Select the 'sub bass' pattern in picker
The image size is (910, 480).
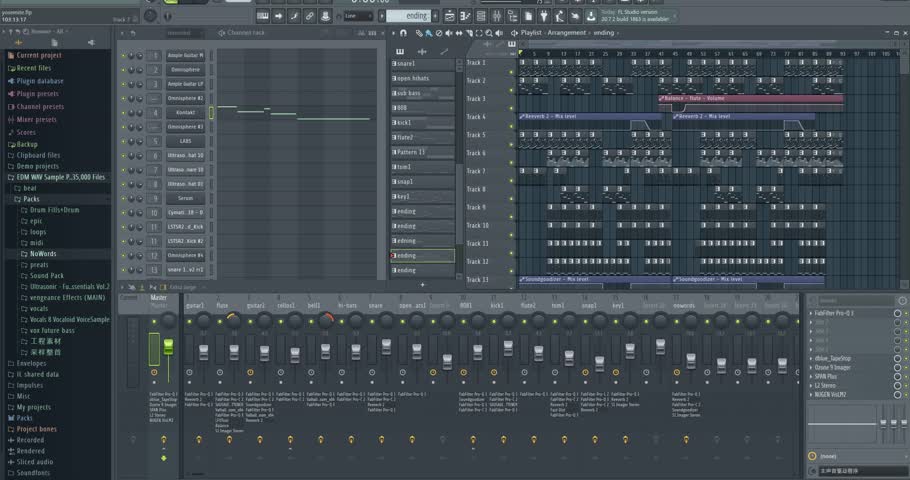[x=422, y=93]
